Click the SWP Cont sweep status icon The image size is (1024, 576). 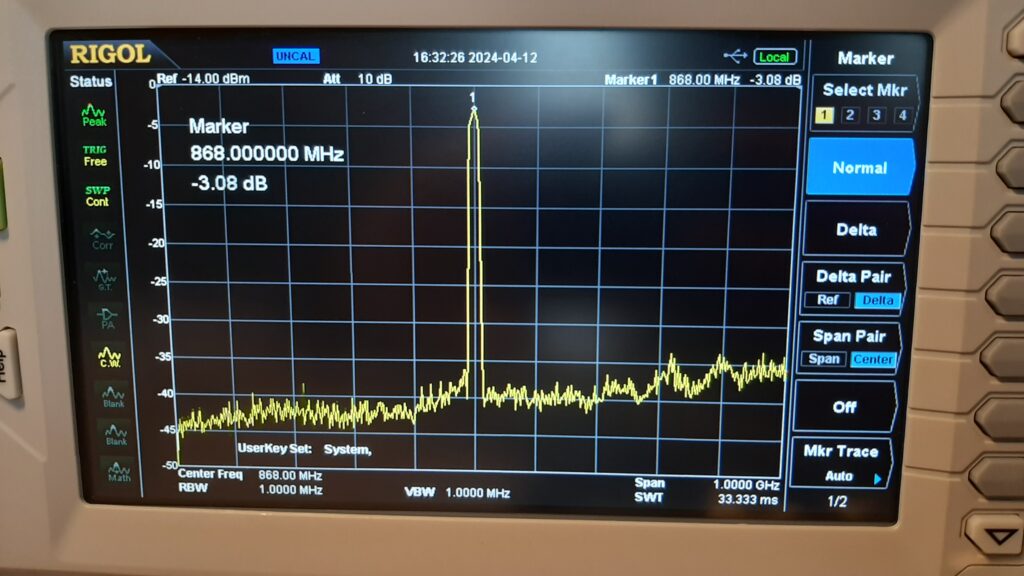point(97,196)
